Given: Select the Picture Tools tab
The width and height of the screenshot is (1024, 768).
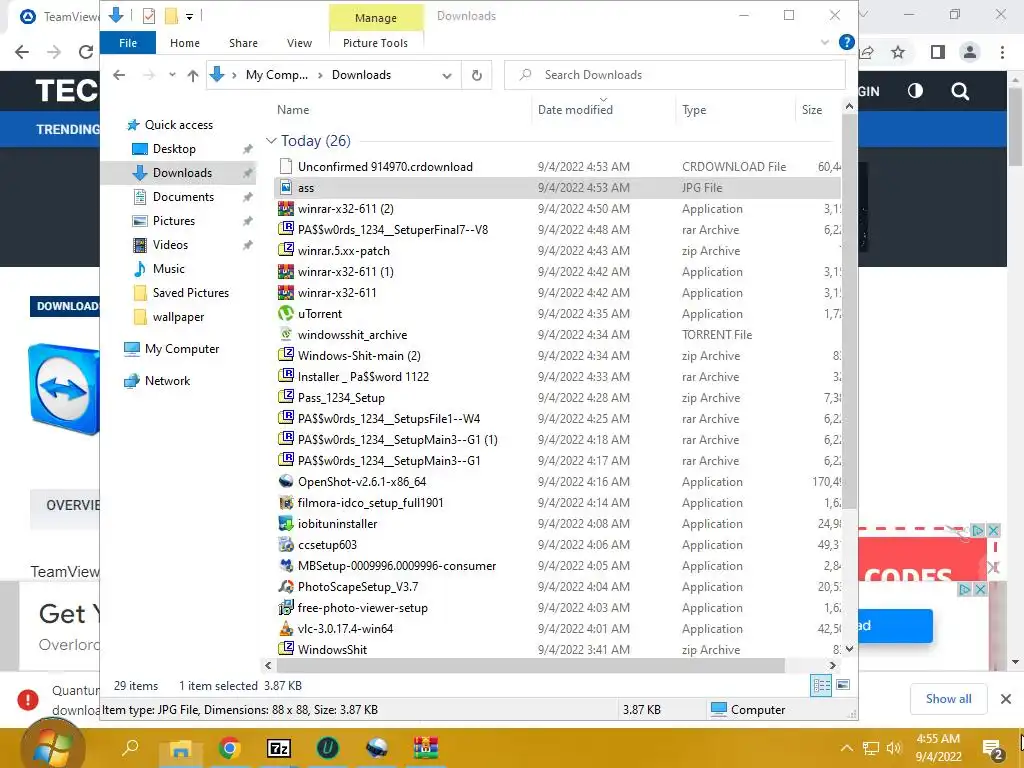Looking at the screenshot, I should click(376, 43).
